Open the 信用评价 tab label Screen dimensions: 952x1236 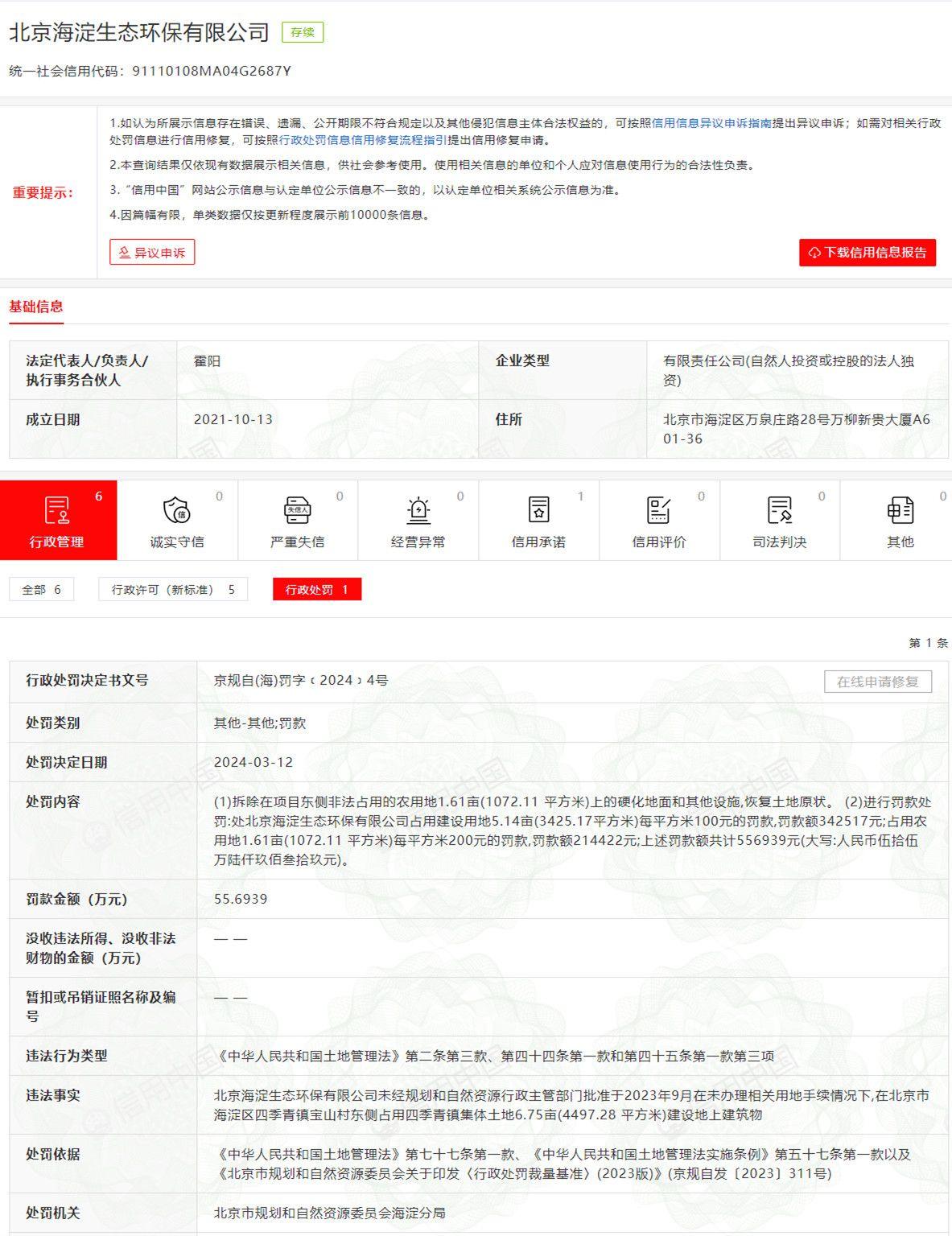click(x=659, y=542)
